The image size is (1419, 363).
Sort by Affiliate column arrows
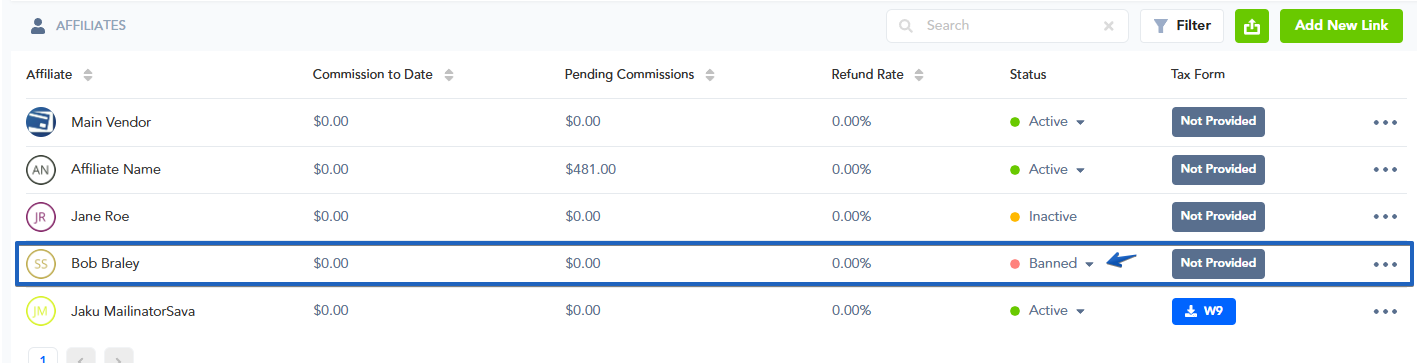[88, 75]
